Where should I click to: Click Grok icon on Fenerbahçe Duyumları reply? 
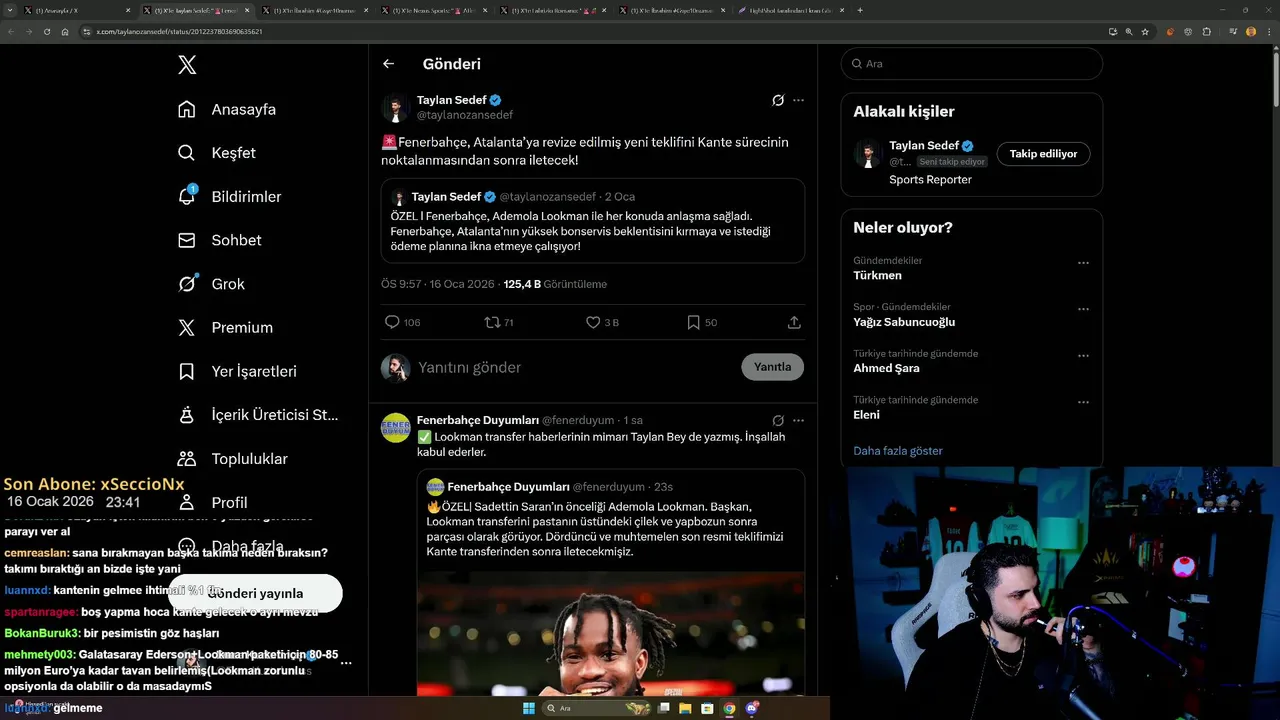pyautogui.click(x=778, y=420)
